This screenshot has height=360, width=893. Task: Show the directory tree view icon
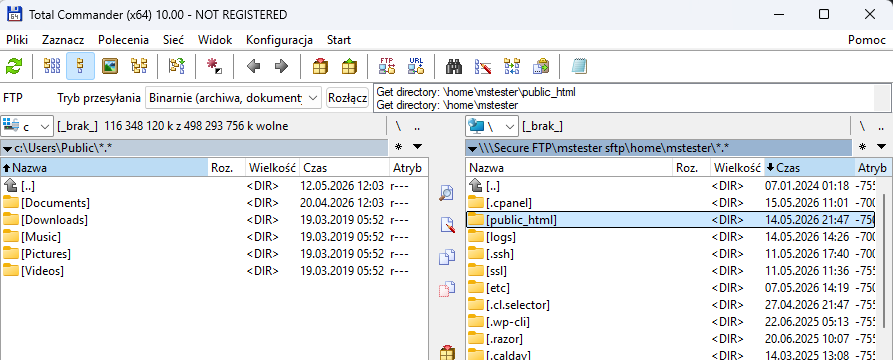pos(138,66)
